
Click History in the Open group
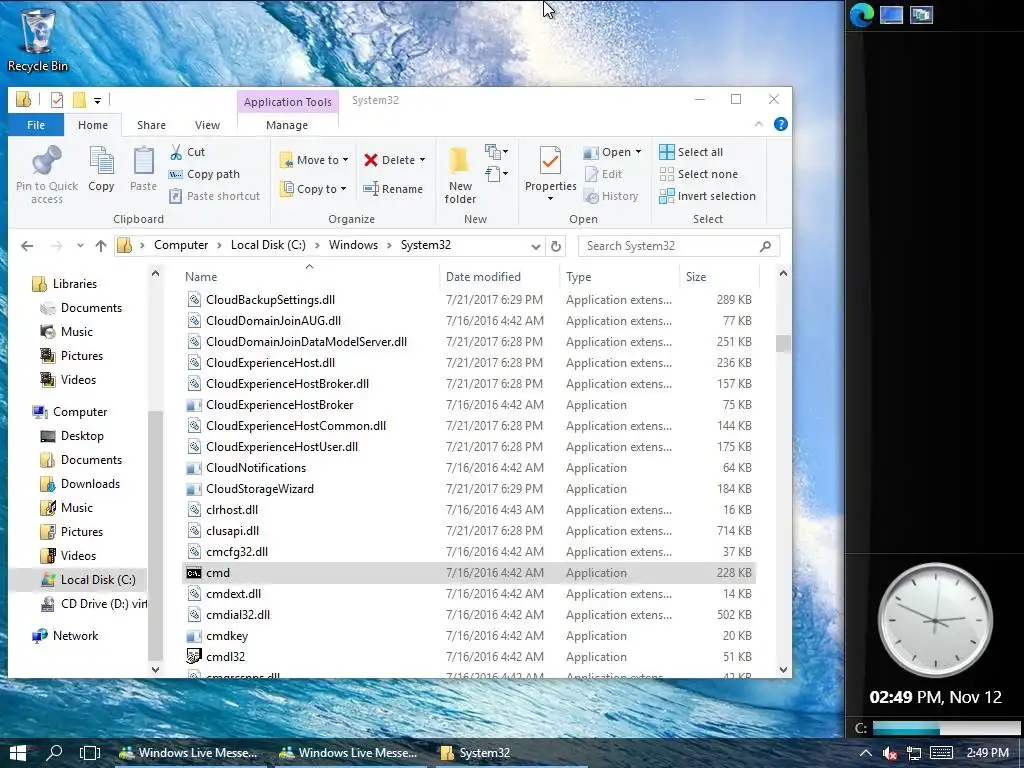pos(611,196)
